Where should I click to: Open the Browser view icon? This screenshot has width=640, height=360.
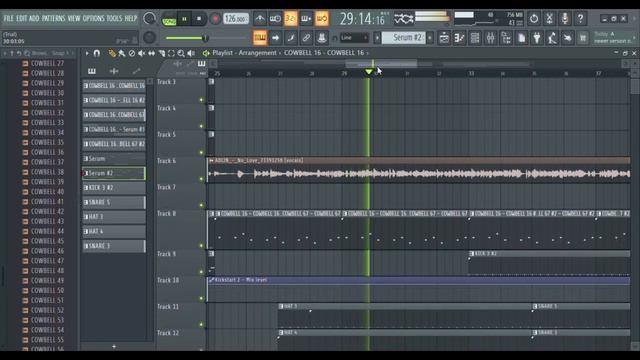[506, 38]
